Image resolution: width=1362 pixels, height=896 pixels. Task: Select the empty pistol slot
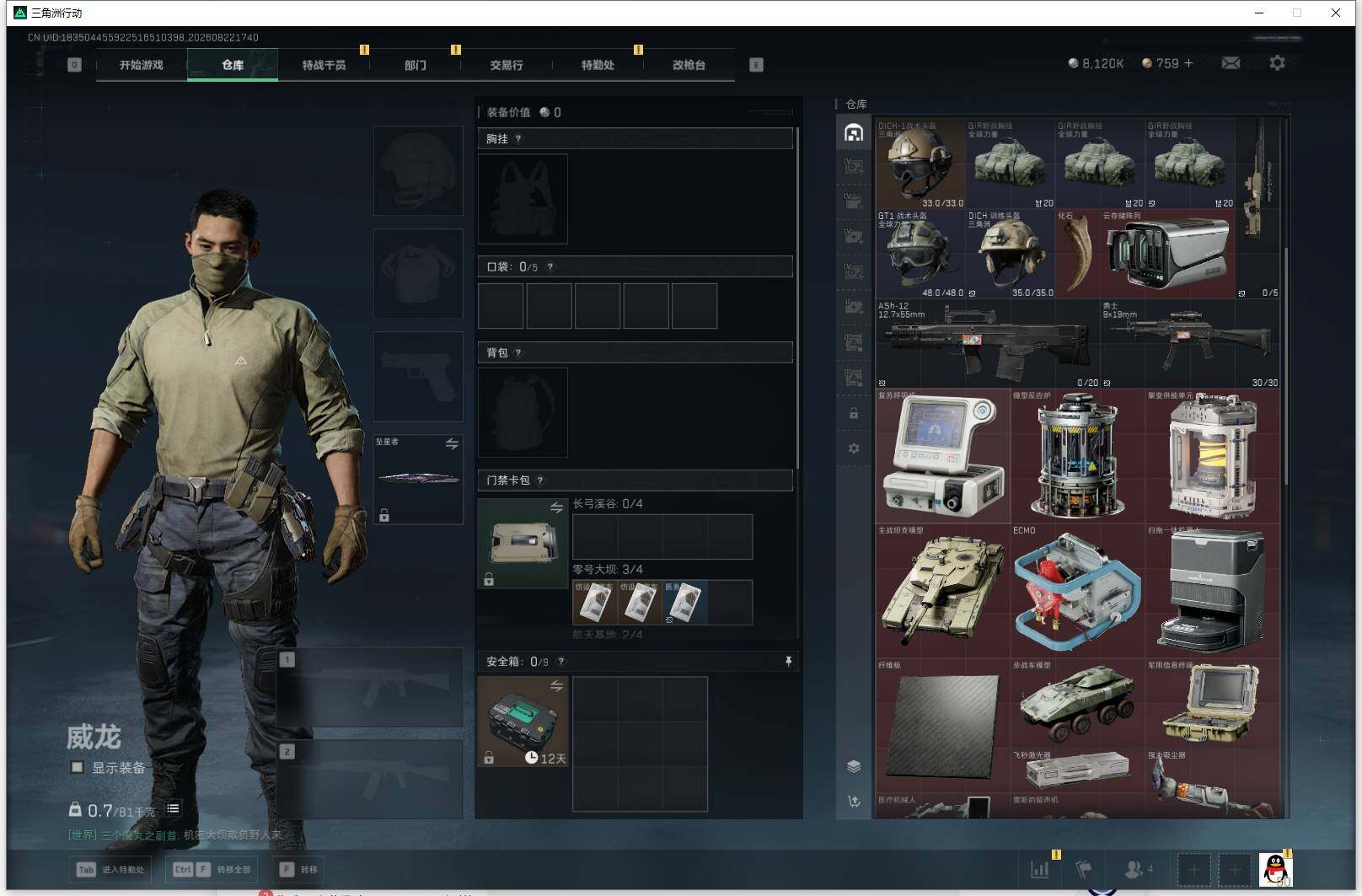click(418, 376)
